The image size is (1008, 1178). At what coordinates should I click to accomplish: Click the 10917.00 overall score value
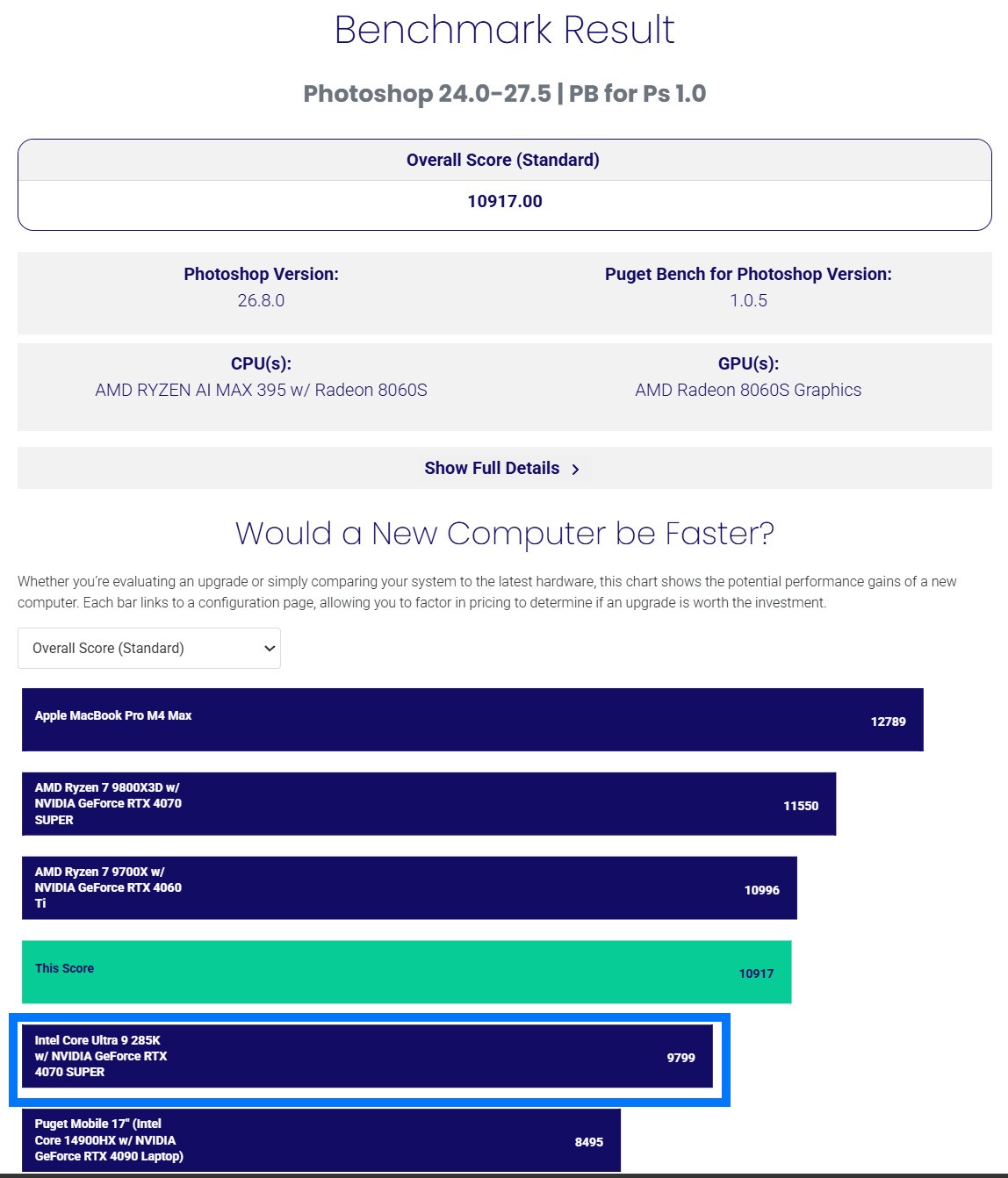pyautogui.click(x=505, y=201)
